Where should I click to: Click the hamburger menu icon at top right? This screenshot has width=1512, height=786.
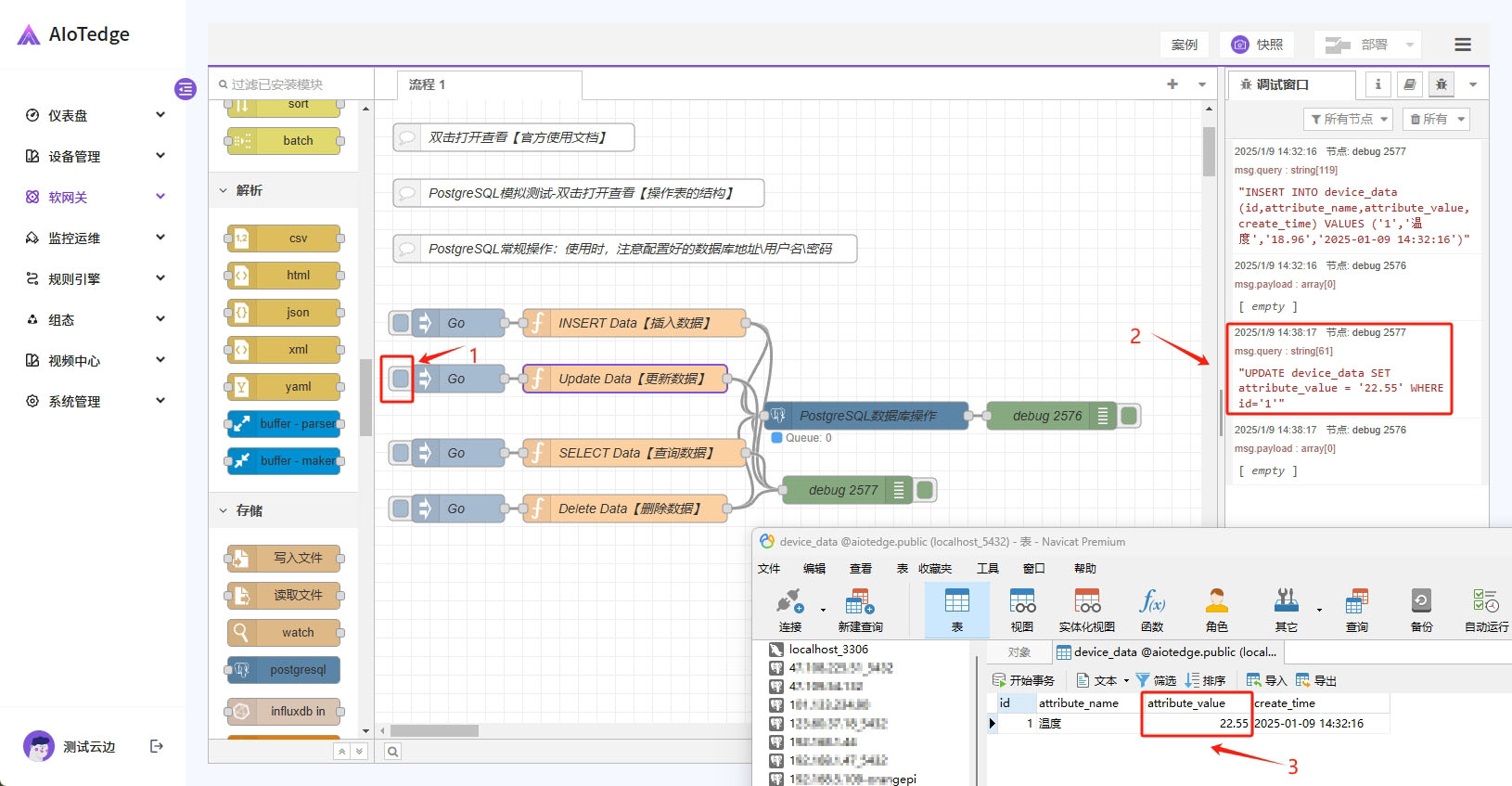pyautogui.click(x=1462, y=45)
